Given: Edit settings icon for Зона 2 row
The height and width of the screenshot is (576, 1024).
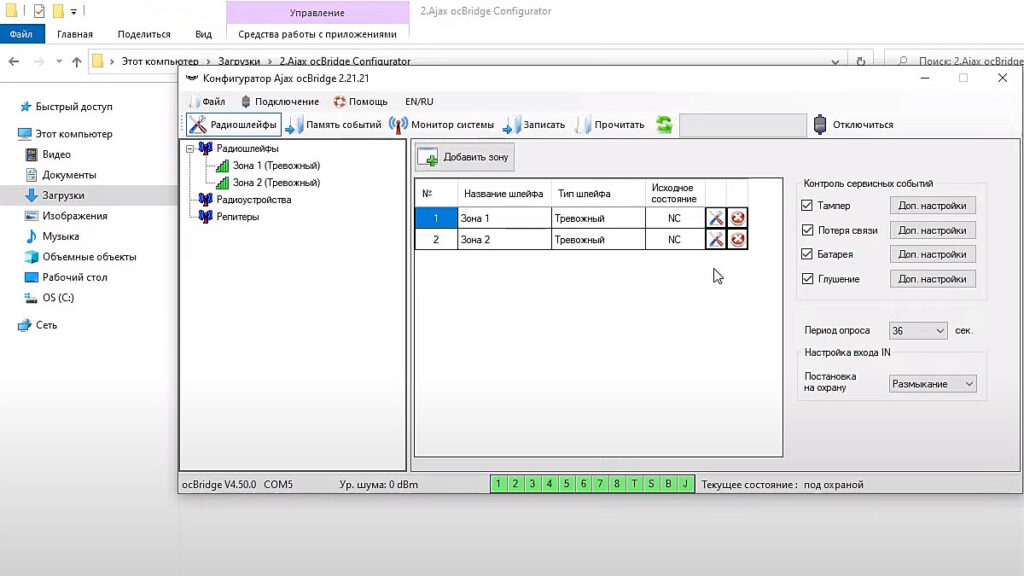Looking at the screenshot, I should 716,240.
